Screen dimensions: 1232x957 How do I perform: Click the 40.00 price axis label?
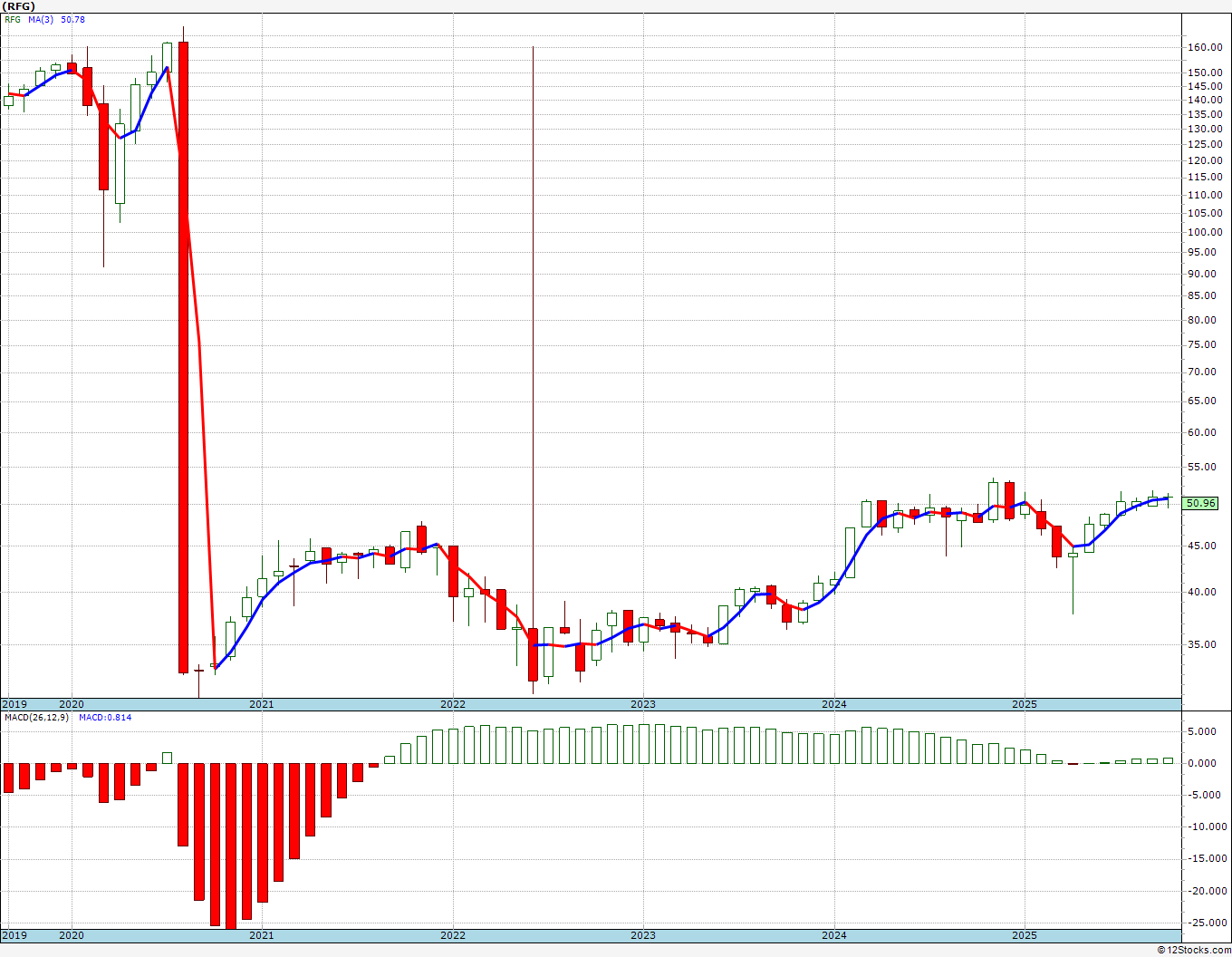click(1204, 592)
